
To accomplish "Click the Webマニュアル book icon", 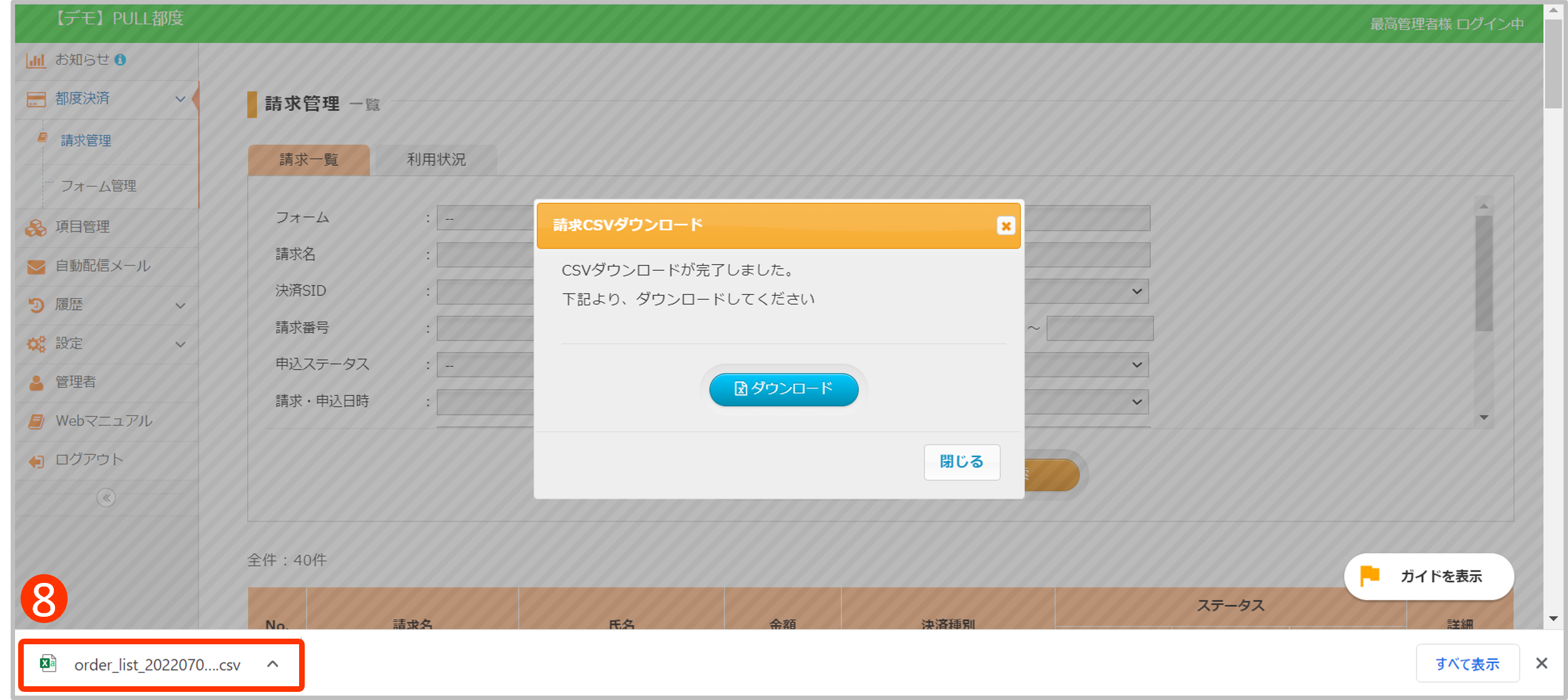I will click(36, 421).
